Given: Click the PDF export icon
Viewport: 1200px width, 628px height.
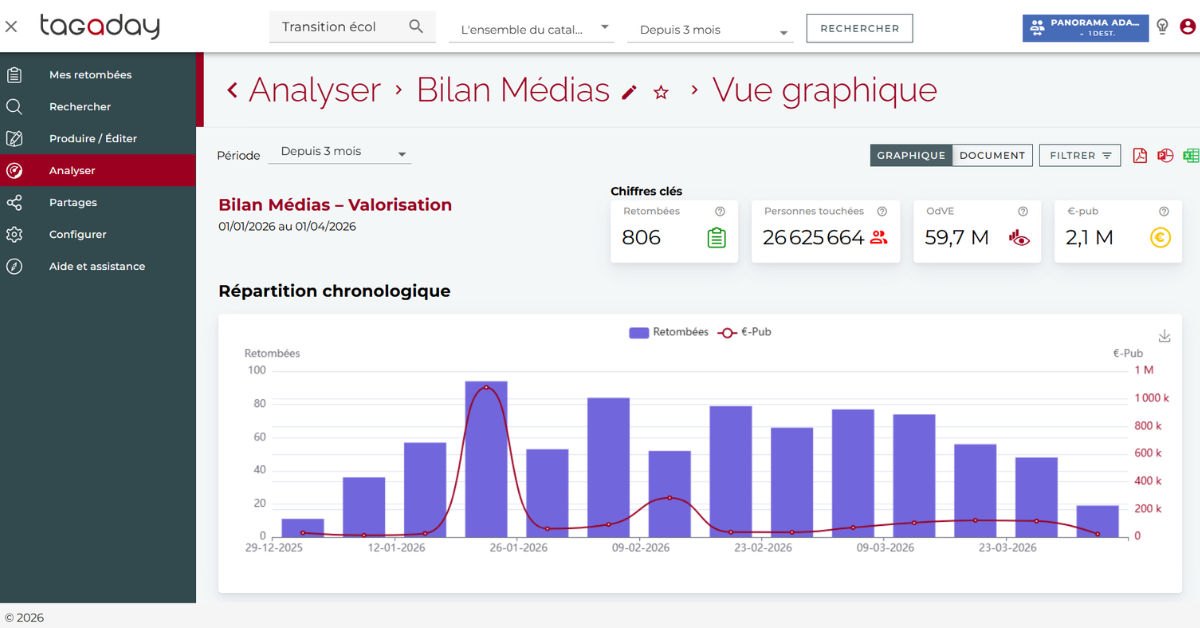Looking at the screenshot, I should pos(1139,155).
